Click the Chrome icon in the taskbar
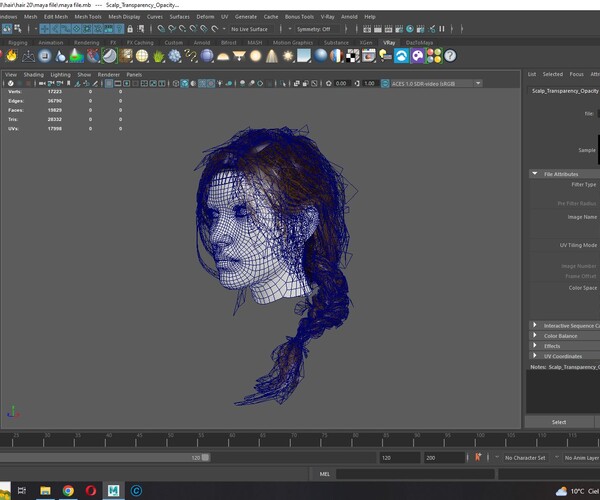 pos(68,490)
